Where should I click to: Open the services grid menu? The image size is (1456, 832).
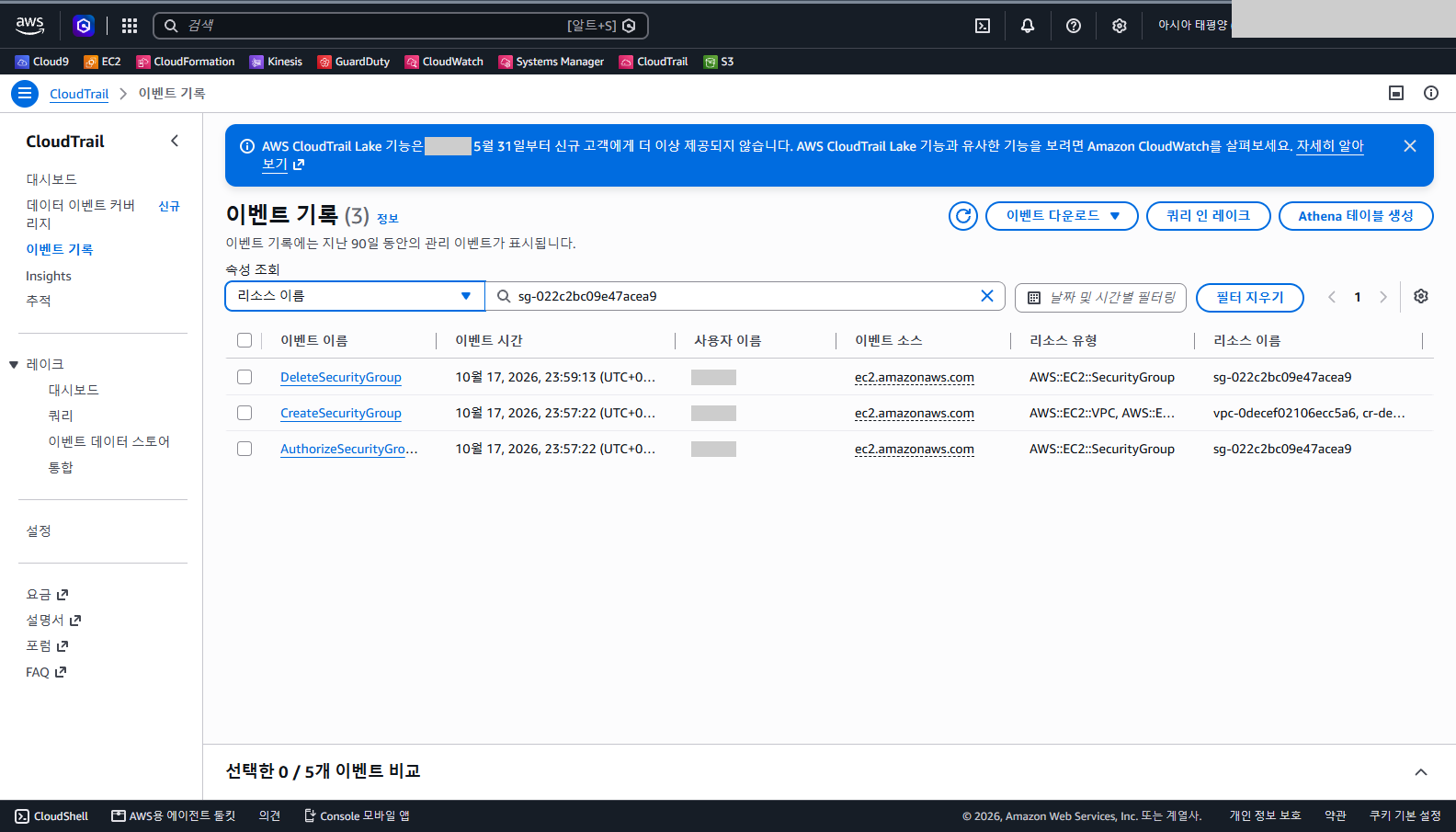click(x=130, y=26)
